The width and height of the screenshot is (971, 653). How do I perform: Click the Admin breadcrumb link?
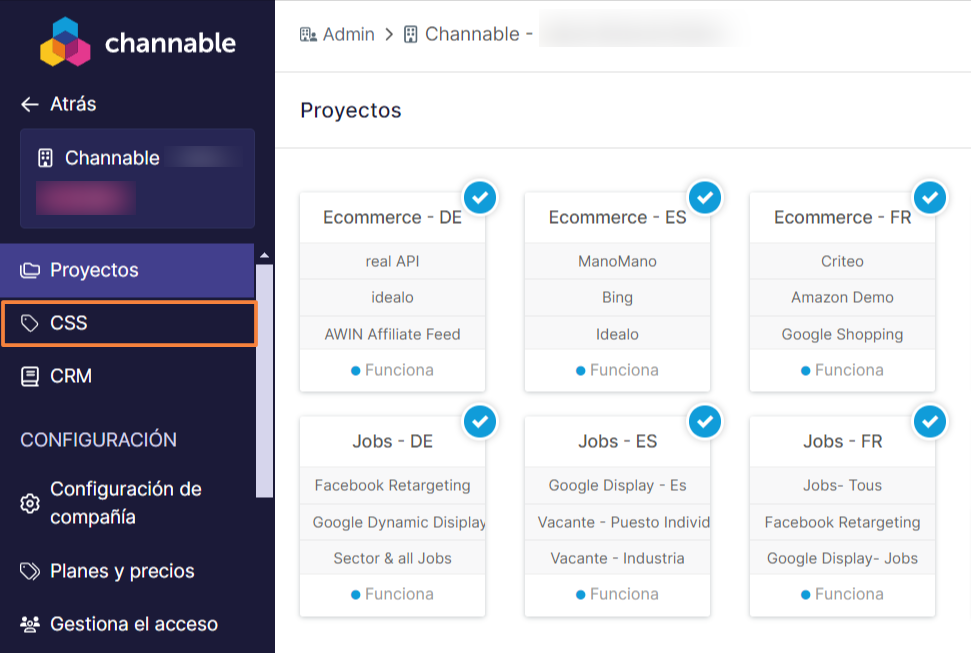pyautogui.click(x=337, y=34)
